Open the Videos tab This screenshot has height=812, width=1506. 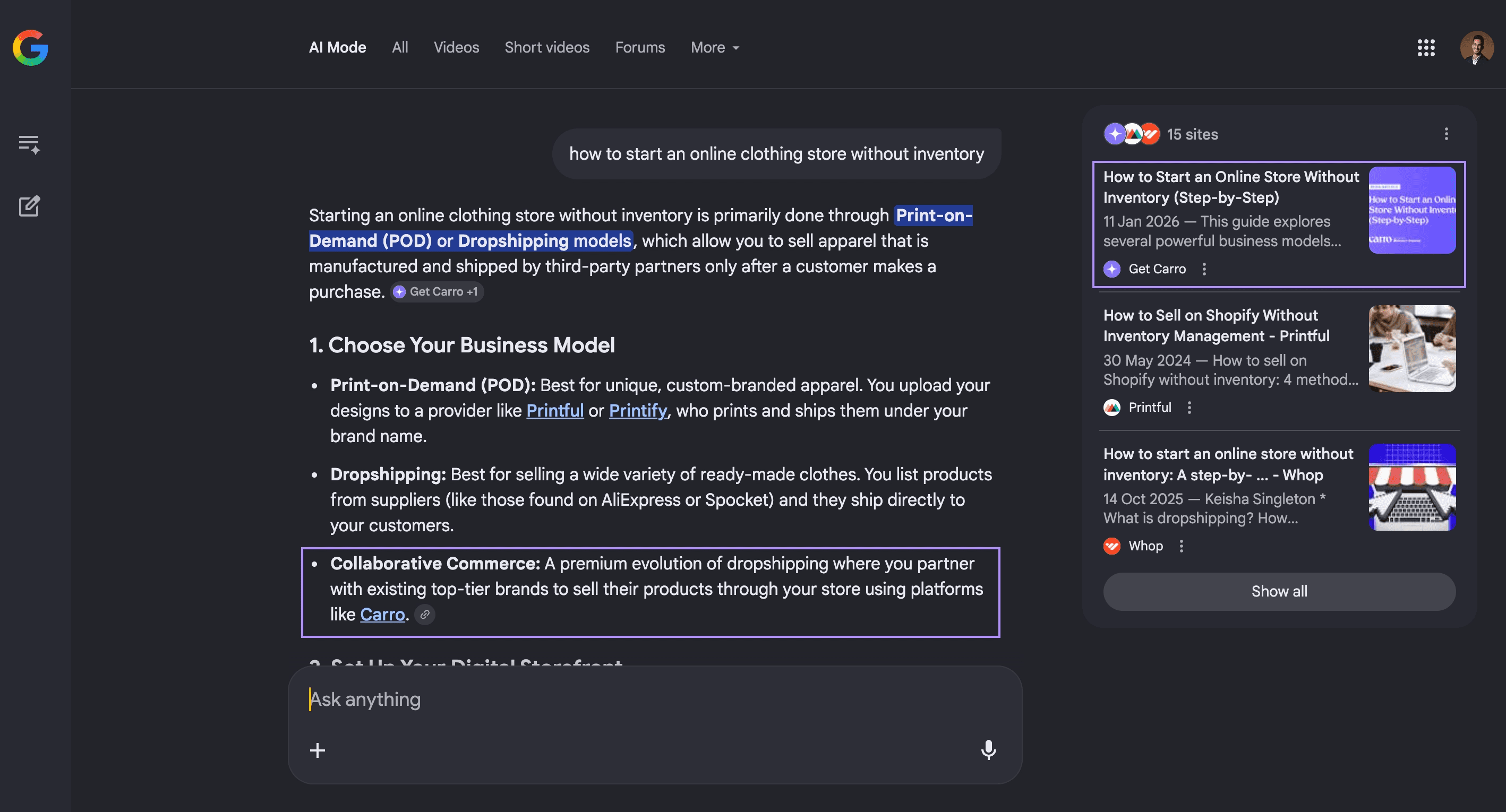pos(456,47)
